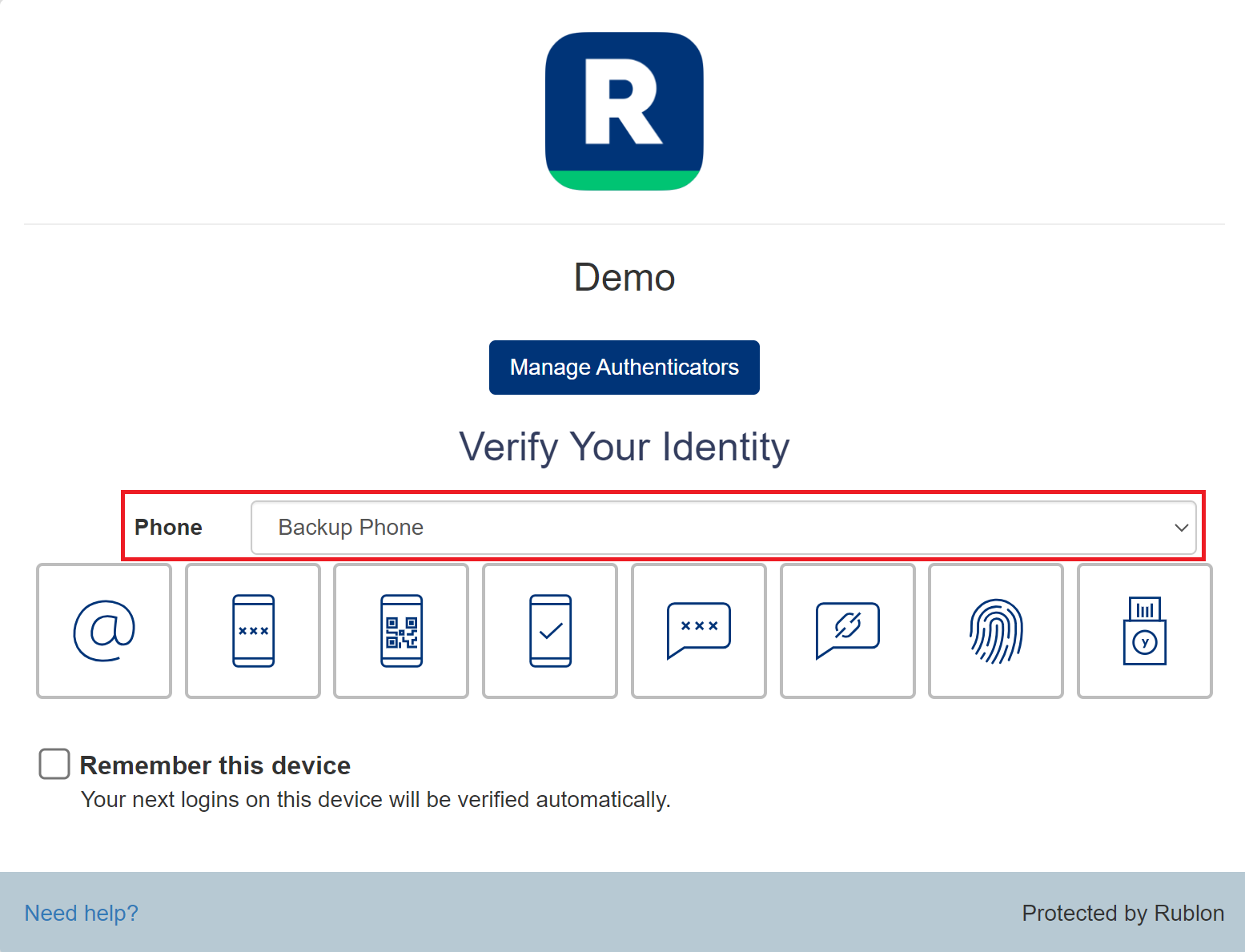Click the Demo application title
The width and height of the screenshot is (1245, 952).
tap(625, 278)
